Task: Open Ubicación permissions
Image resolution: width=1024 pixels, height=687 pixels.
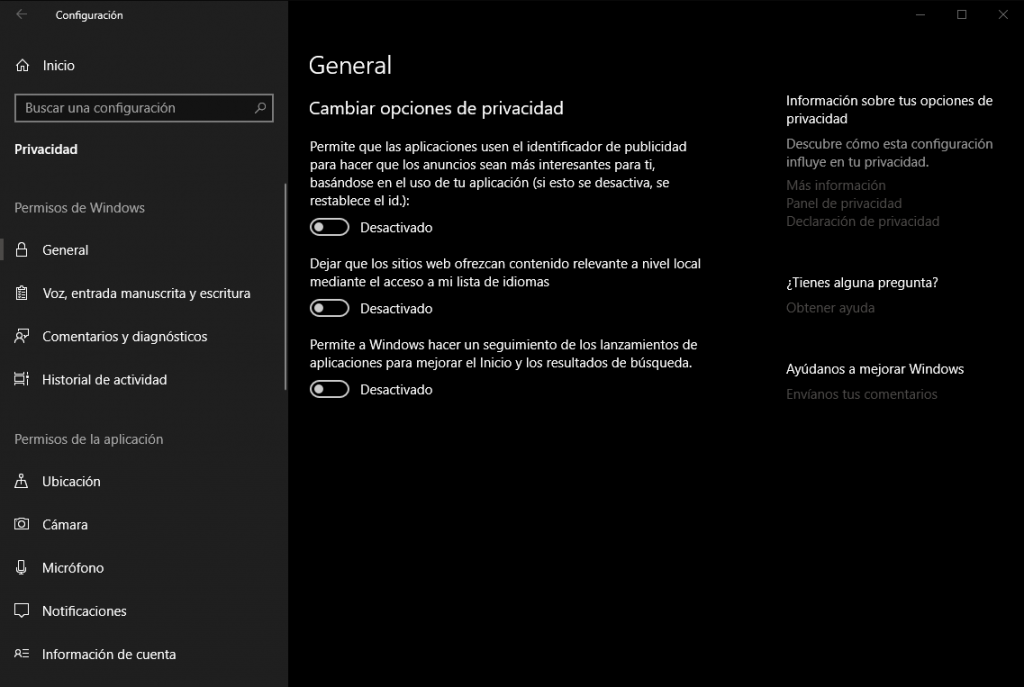Action: [144, 481]
